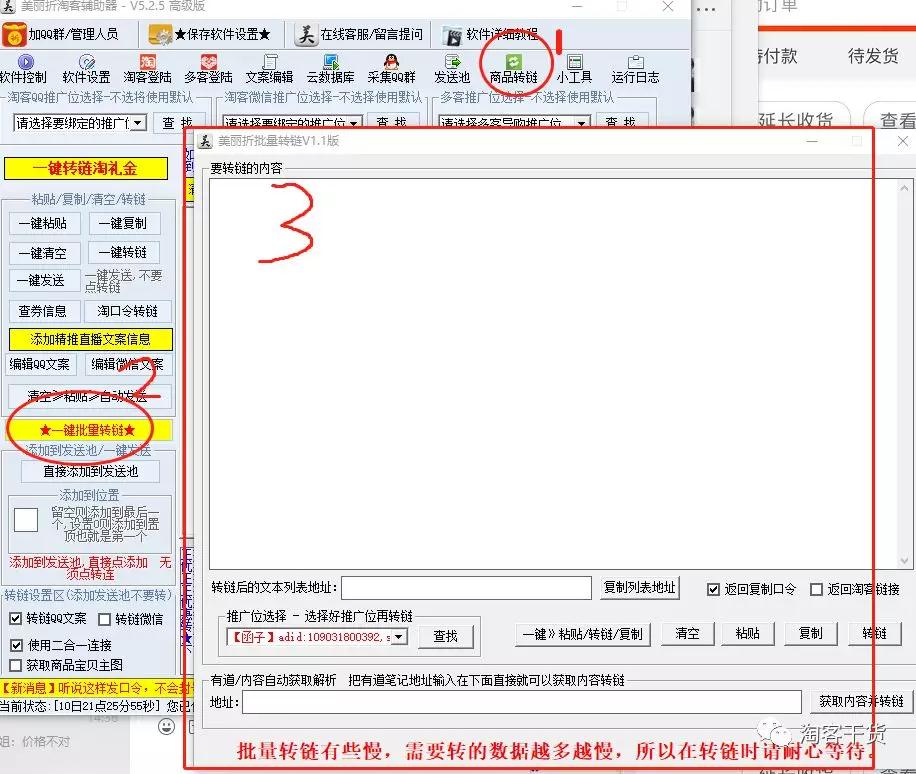Open 小工具 toolbar icon
916x774 pixels.
574,69
